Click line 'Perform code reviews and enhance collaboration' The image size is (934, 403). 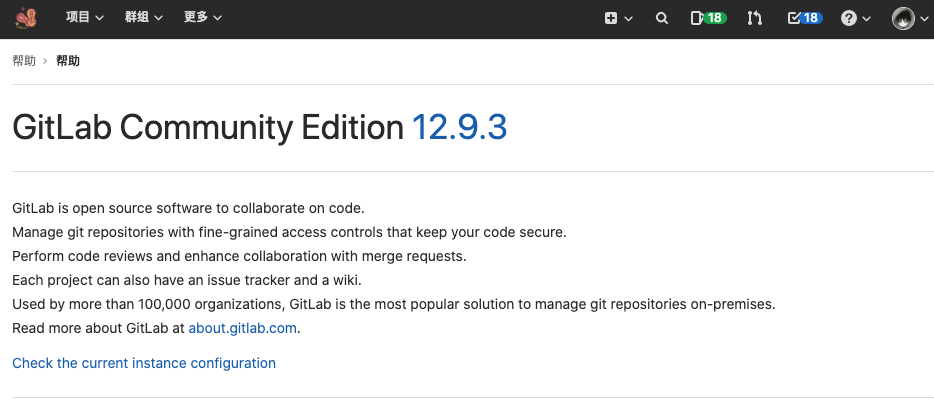point(239,257)
